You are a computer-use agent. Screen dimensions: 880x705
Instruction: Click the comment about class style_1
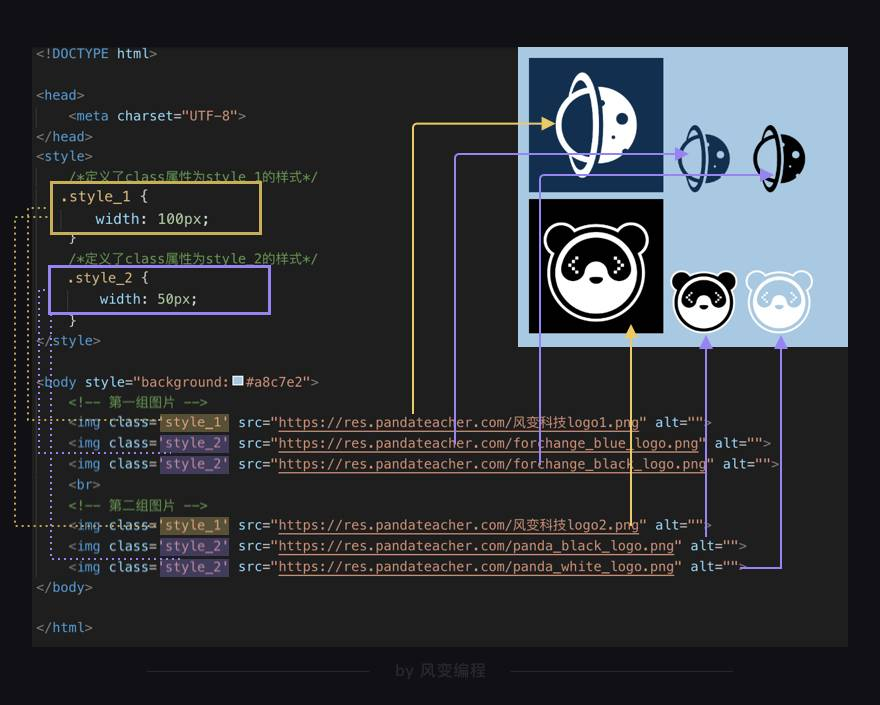(x=193, y=176)
